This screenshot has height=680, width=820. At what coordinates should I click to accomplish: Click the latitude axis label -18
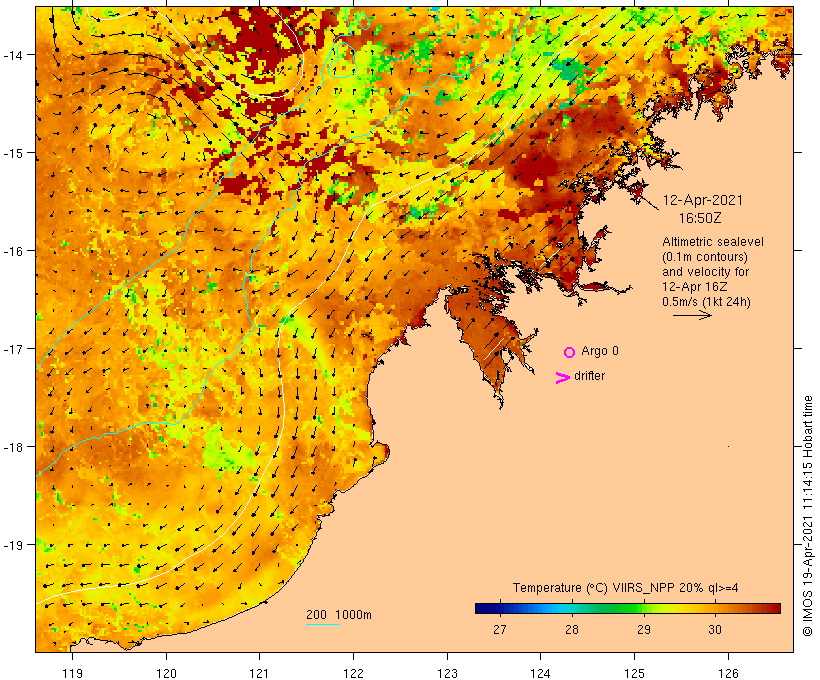pos(12,447)
